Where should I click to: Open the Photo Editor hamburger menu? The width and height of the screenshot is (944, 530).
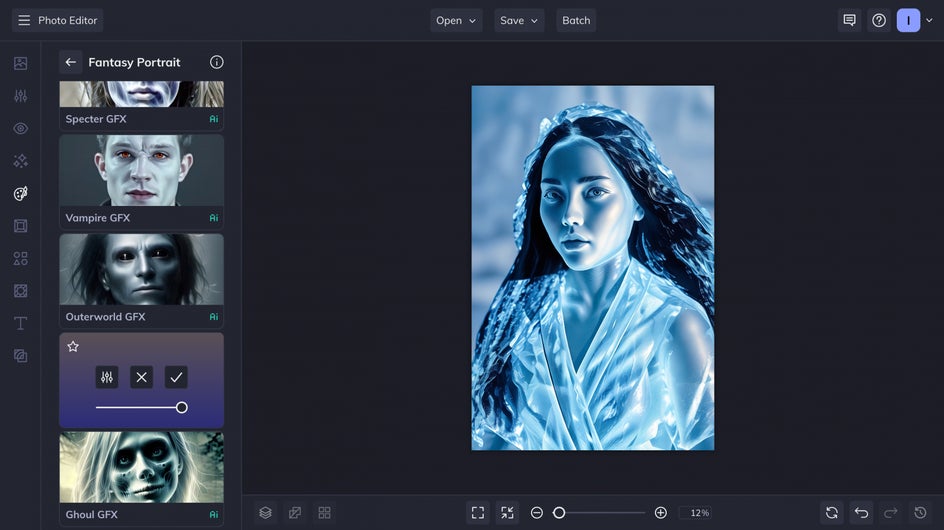24,20
